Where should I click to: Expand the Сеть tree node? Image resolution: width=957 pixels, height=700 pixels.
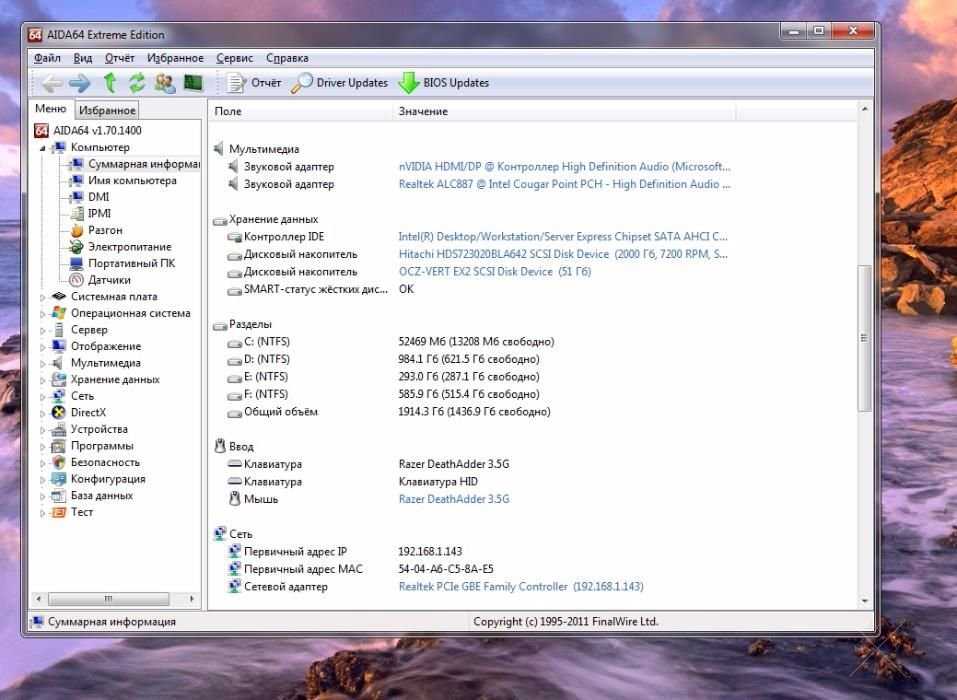click(43, 397)
